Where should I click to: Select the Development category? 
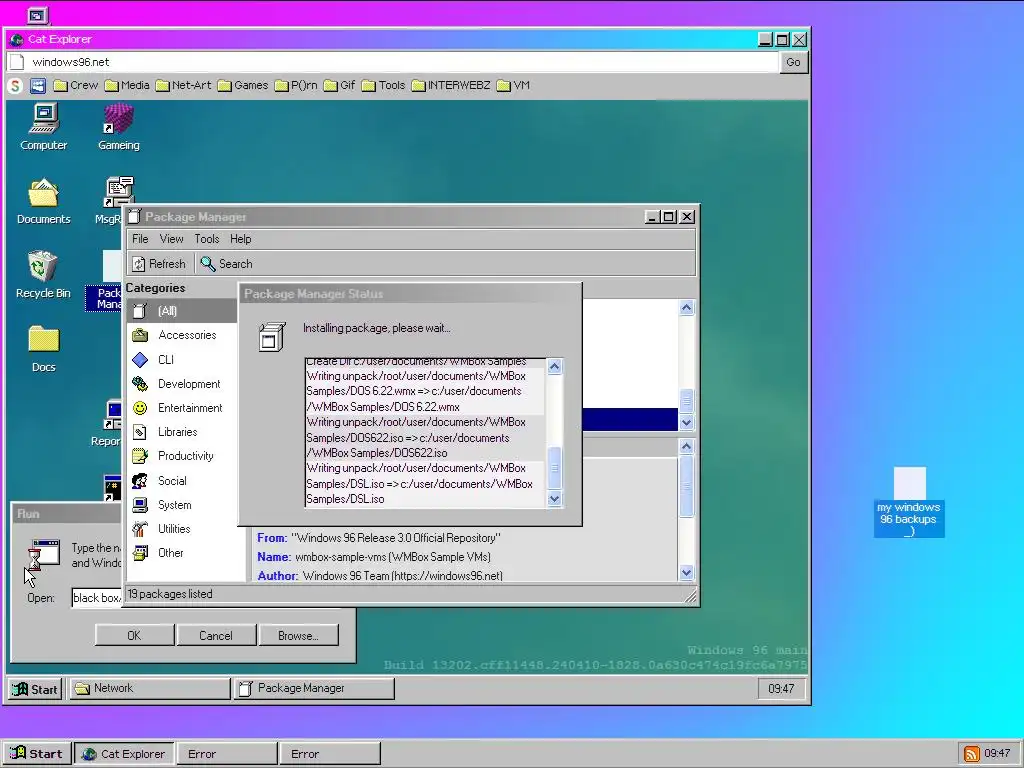182,384
